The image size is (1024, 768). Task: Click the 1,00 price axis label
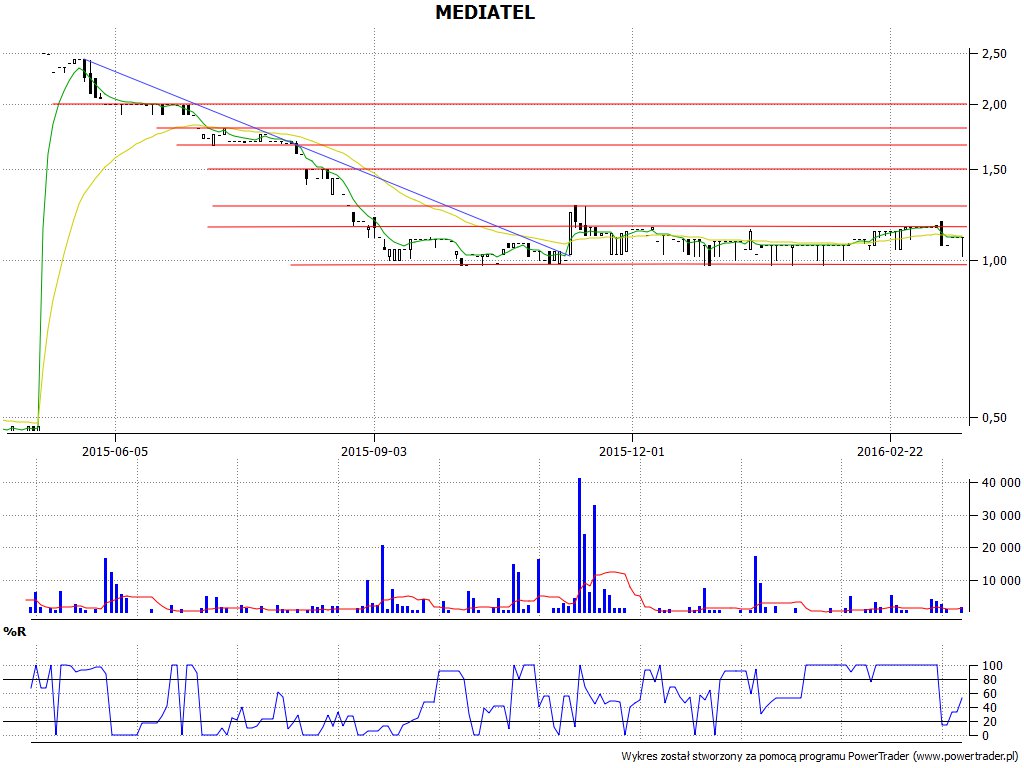point(994,261)
